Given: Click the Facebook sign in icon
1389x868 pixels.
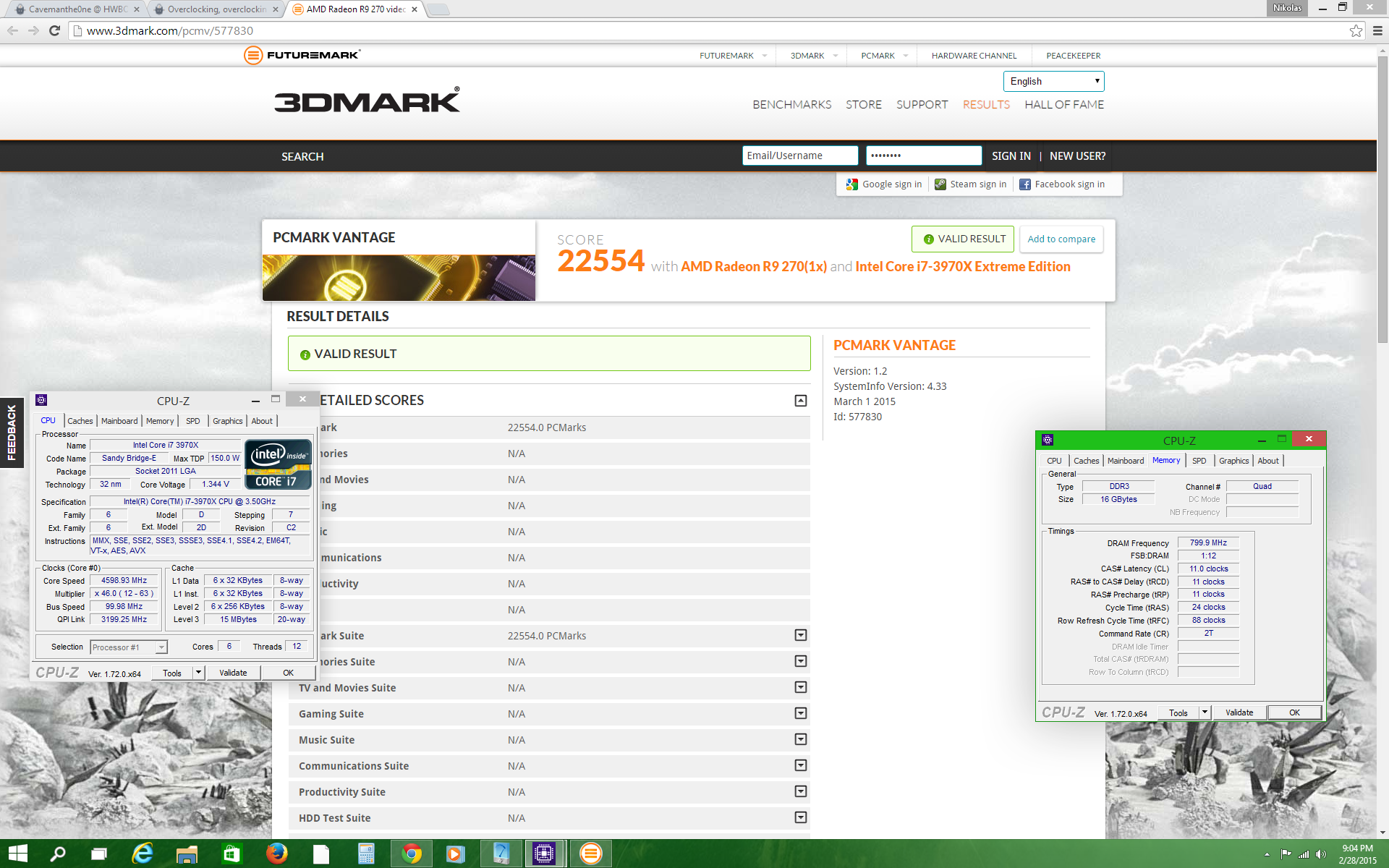Looking at the screenshot, I should pyautogui.click(x=1025, y=184).
